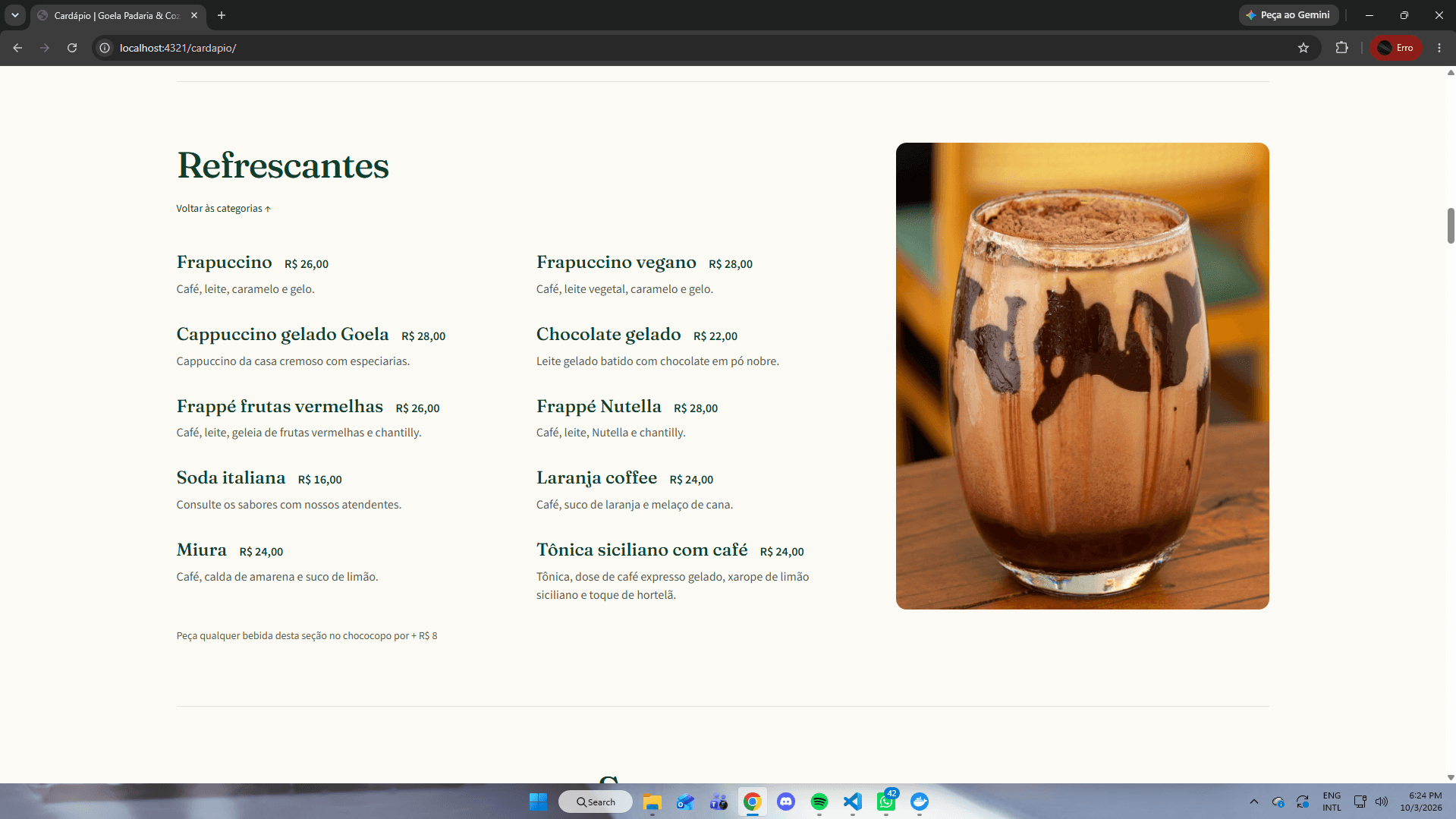Click the Frapuccino vegano item title
Image resolution: width=1456 pixels, height=819 pixels.
pos(616,263)
